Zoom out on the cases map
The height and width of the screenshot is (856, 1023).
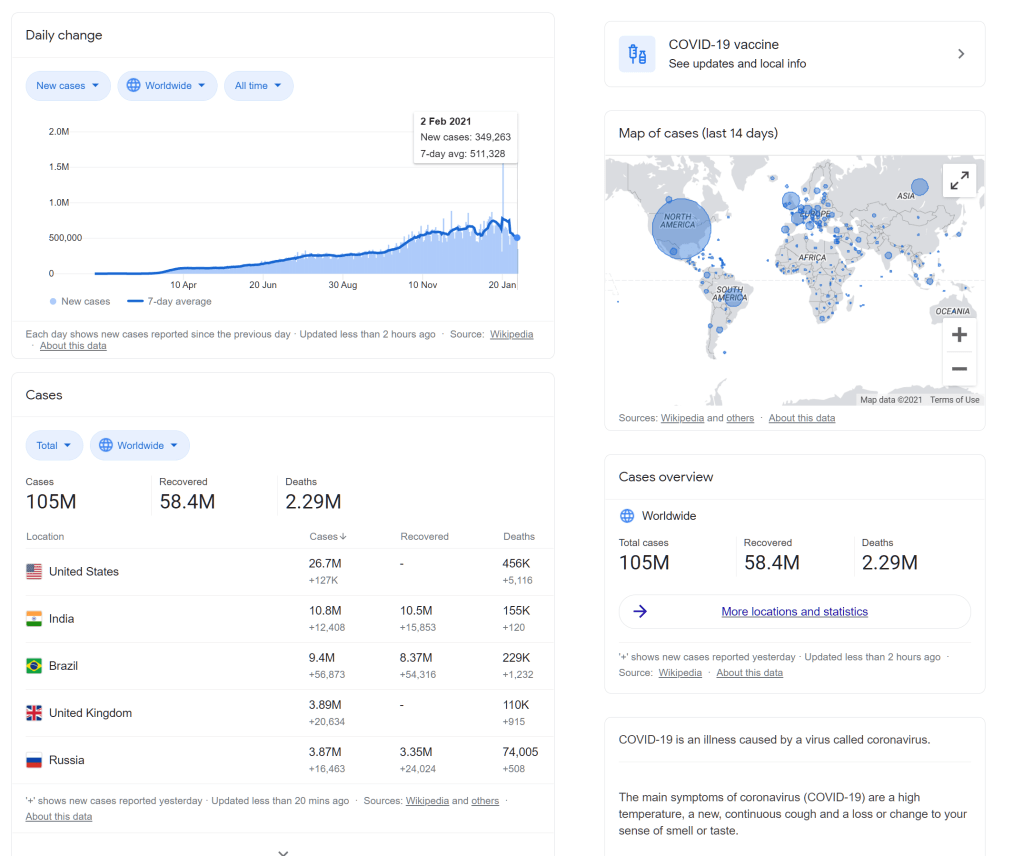coord(959,369)
